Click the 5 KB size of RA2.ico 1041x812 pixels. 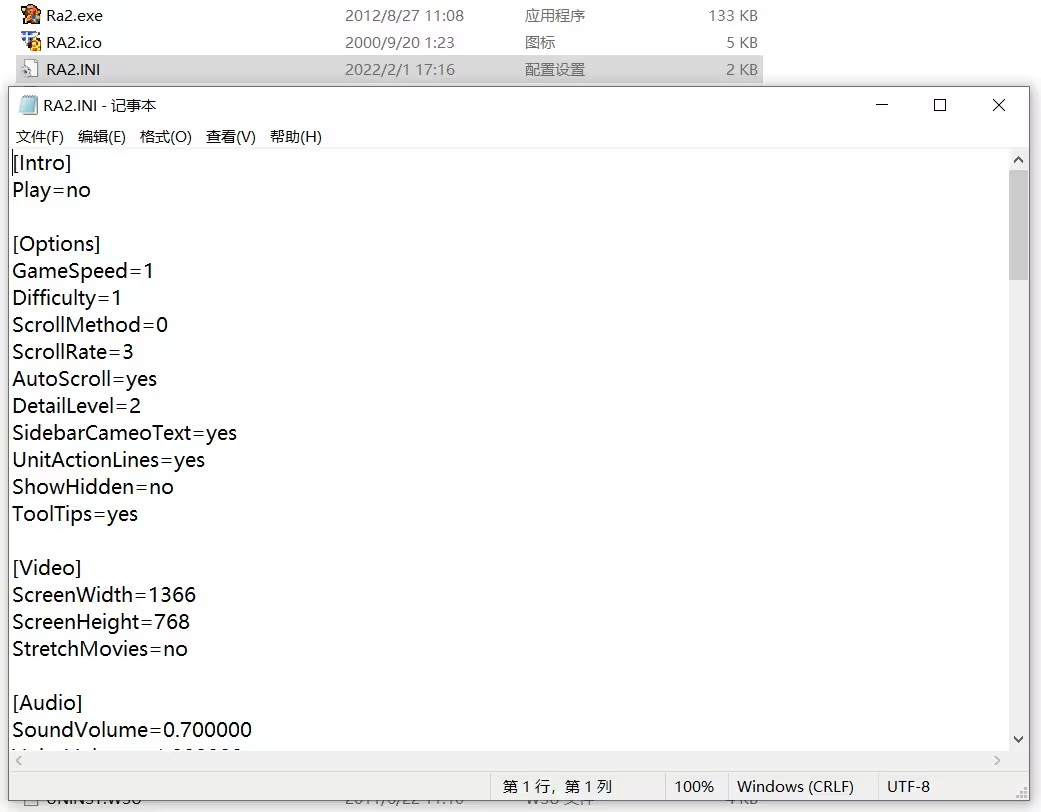tap(742, 42)
